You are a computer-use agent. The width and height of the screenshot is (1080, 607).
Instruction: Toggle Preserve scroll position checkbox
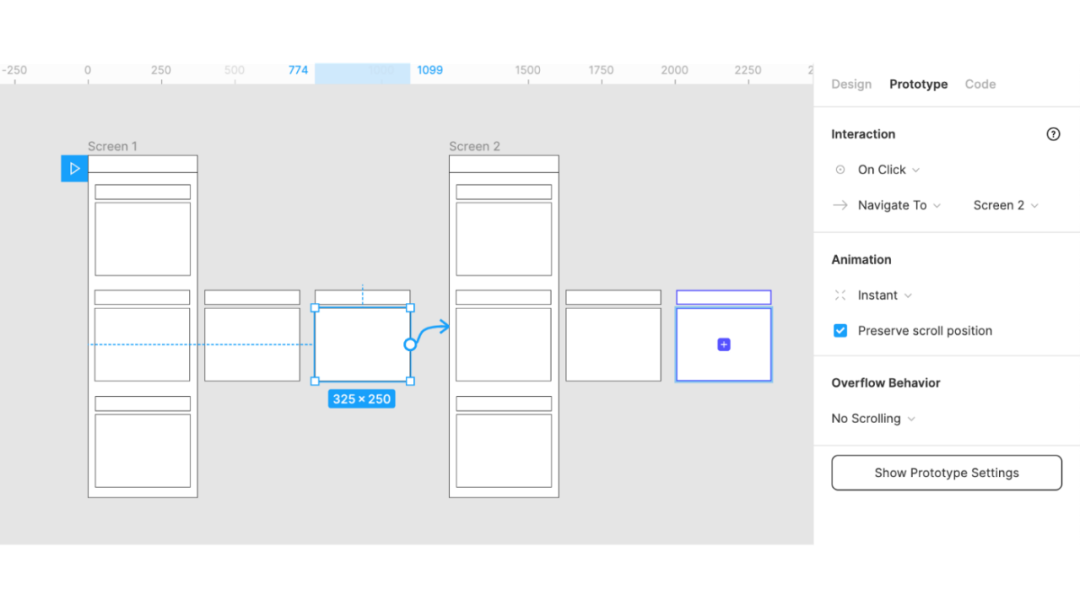pos(840,331)
